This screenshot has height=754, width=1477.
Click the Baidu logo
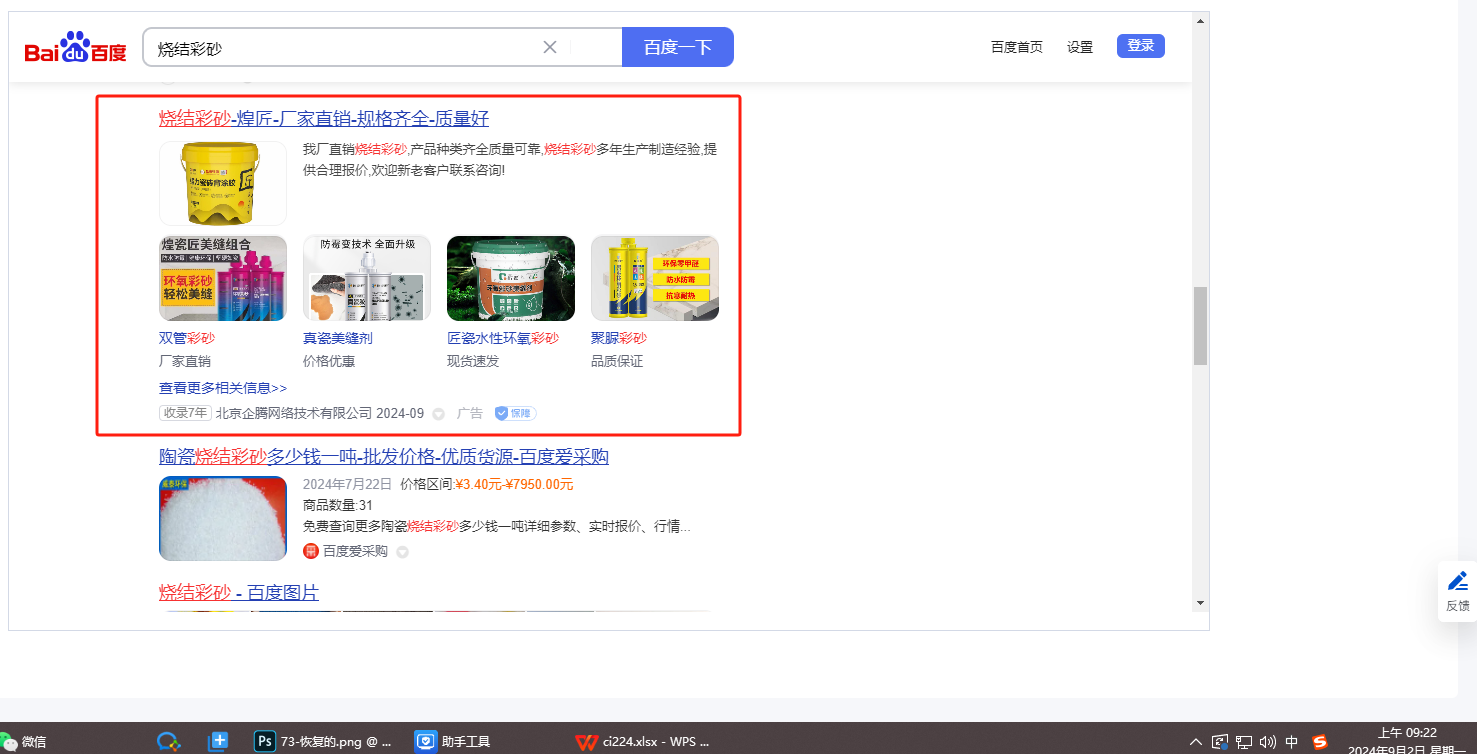click(76, 47)
